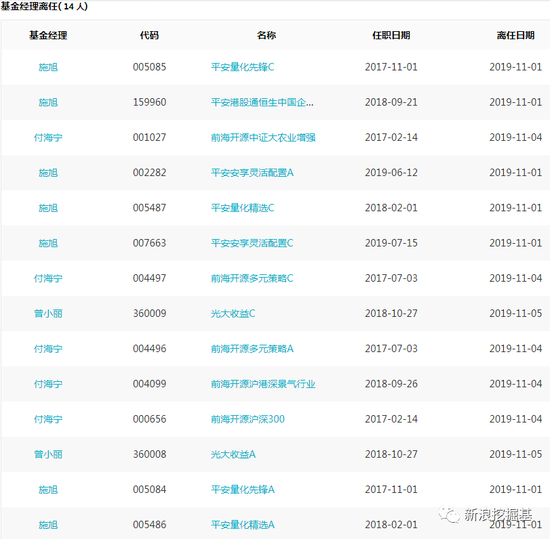Image resolution: width=550 pixels, height=539 pixels.
Task: Open fund link 平安安享灵活配置C
Action: tap(252, 243)
